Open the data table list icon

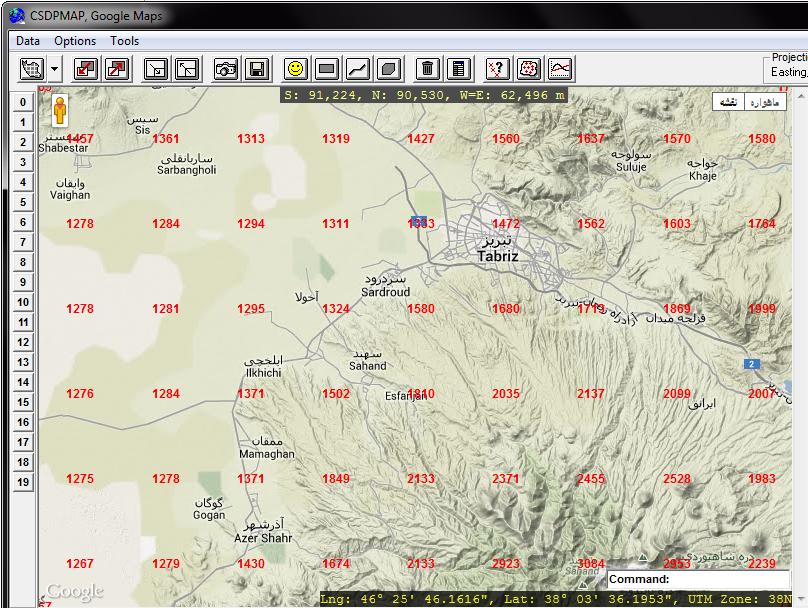click(459, 69)
